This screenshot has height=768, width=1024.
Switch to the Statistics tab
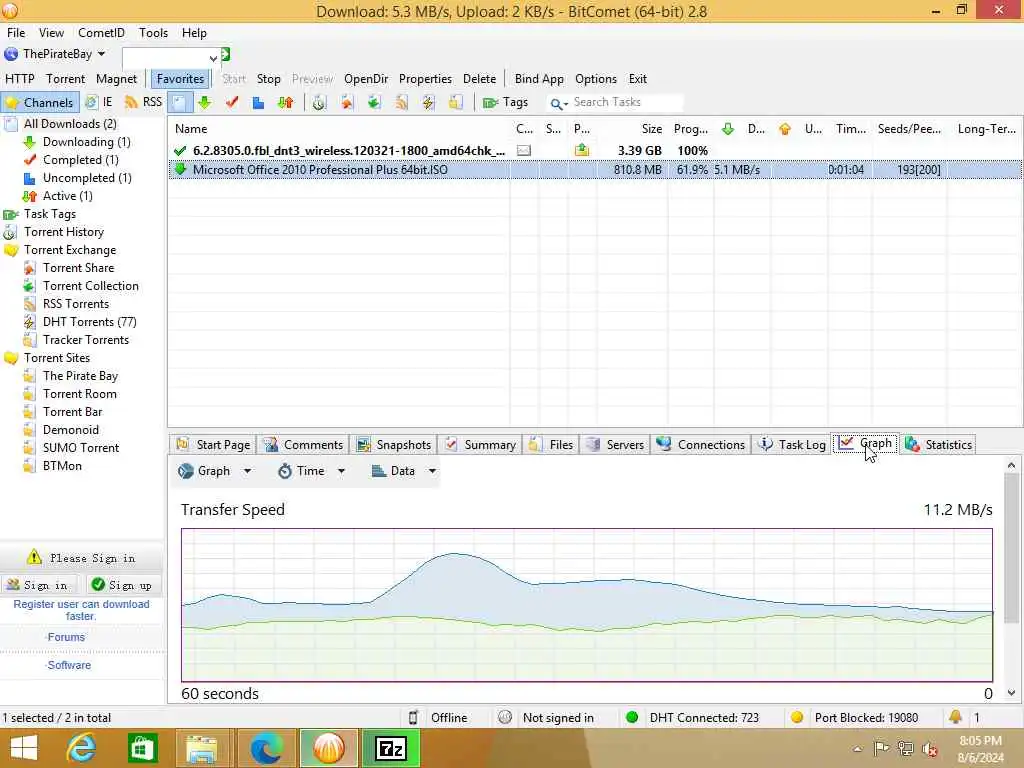tap(938, 445)
